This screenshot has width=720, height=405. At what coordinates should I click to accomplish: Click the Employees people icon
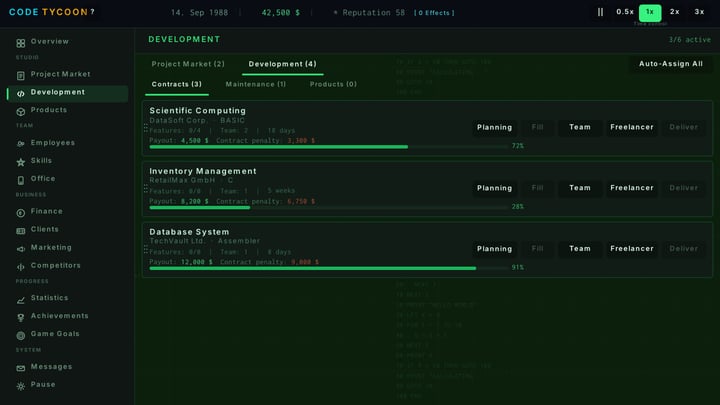coord(21,144)
